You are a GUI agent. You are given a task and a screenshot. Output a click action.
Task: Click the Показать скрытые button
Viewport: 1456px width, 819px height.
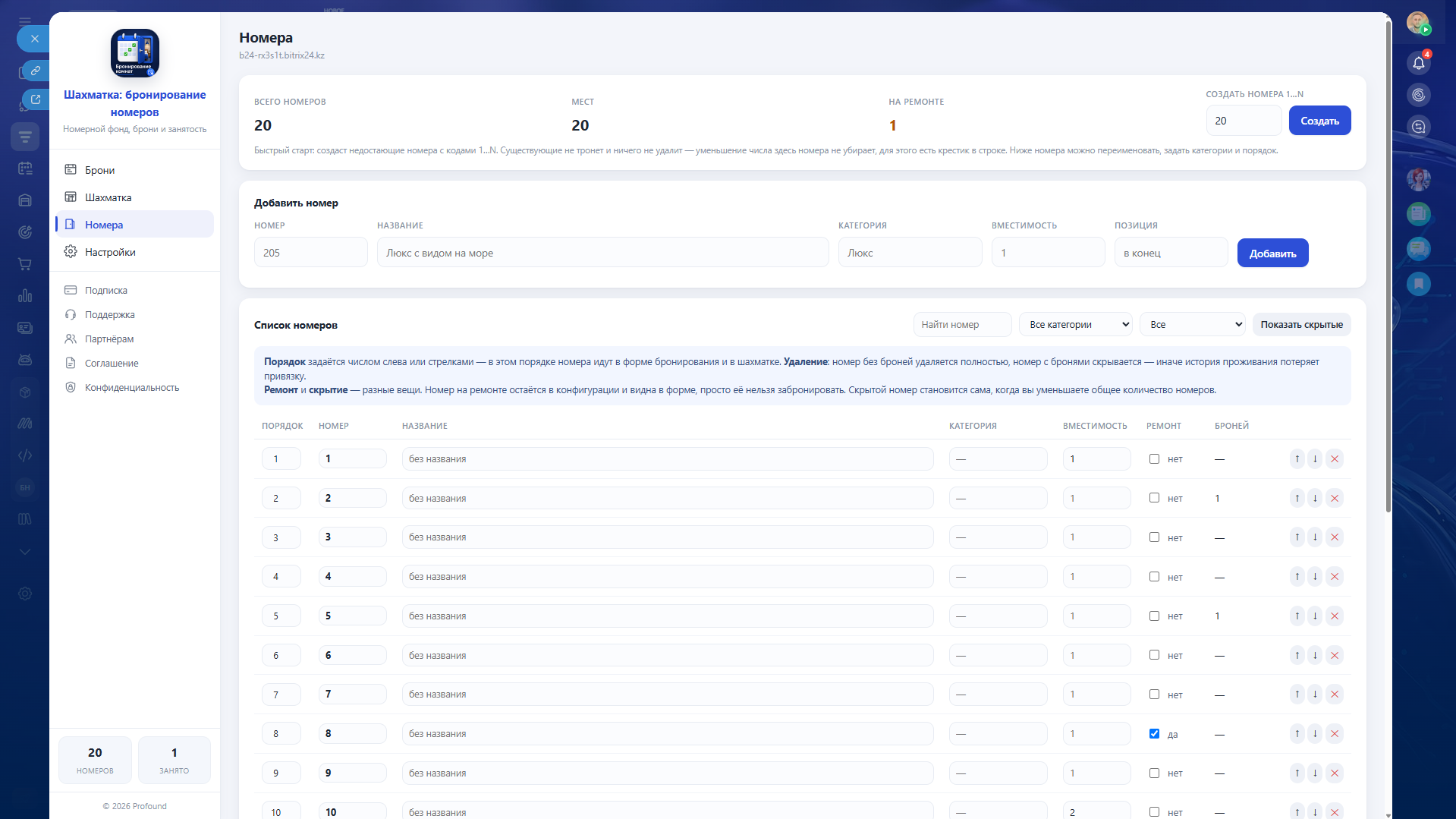[1301, 324]
